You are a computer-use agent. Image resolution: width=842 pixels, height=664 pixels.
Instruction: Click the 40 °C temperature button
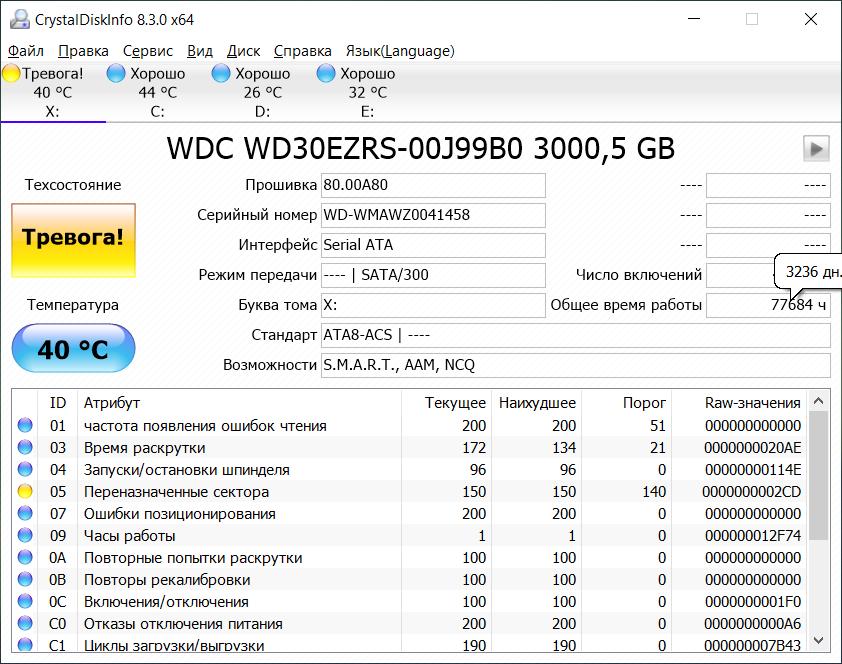[x=74, y=348]
